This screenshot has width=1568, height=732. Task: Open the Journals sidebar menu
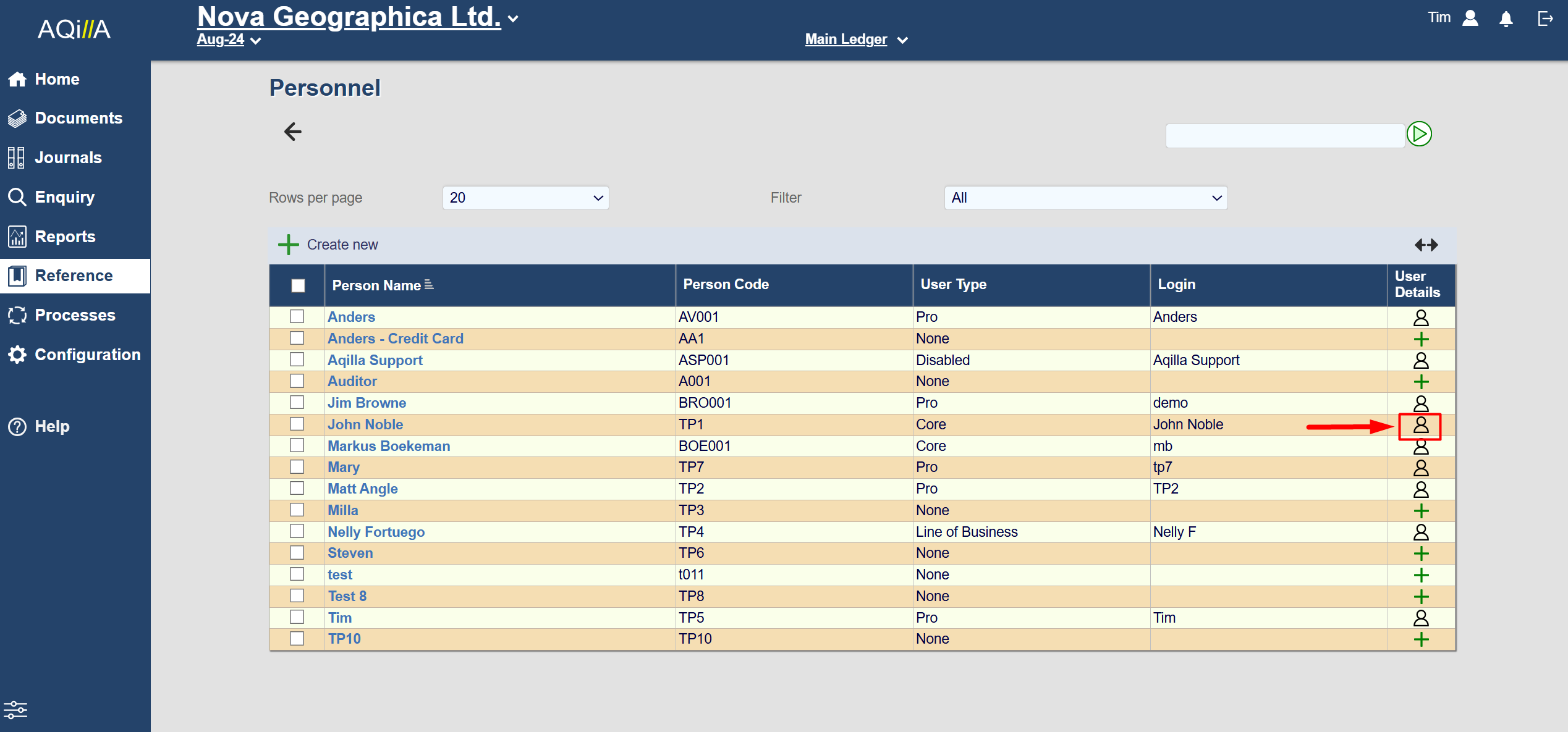68,158
